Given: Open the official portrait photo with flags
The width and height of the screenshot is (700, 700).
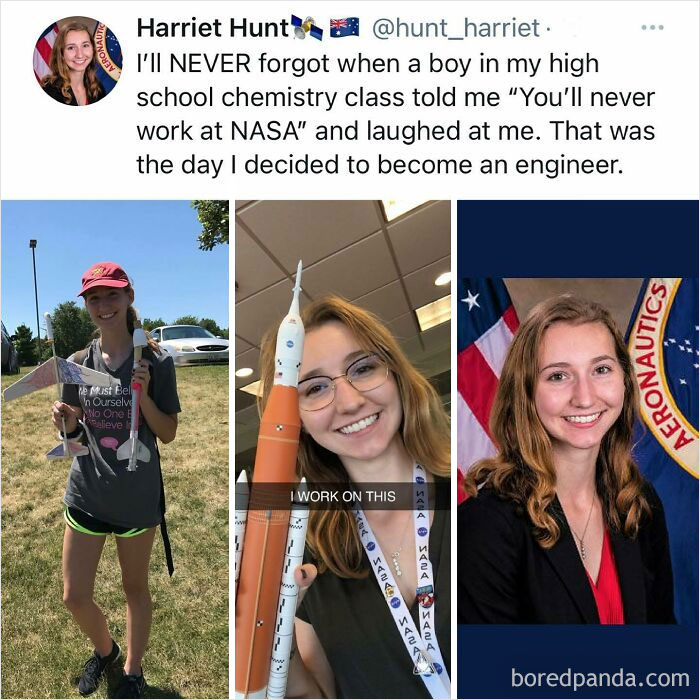Looking at the screenshot, I should pyautogui.click(x=578, y=449).
